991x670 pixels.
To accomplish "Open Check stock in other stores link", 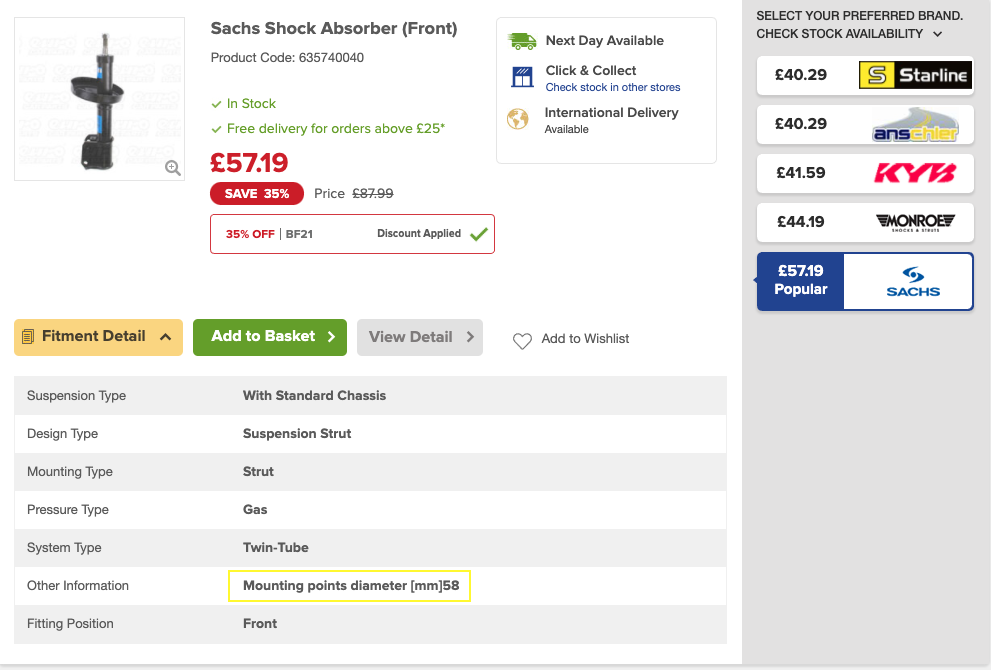I will point(612,87).
